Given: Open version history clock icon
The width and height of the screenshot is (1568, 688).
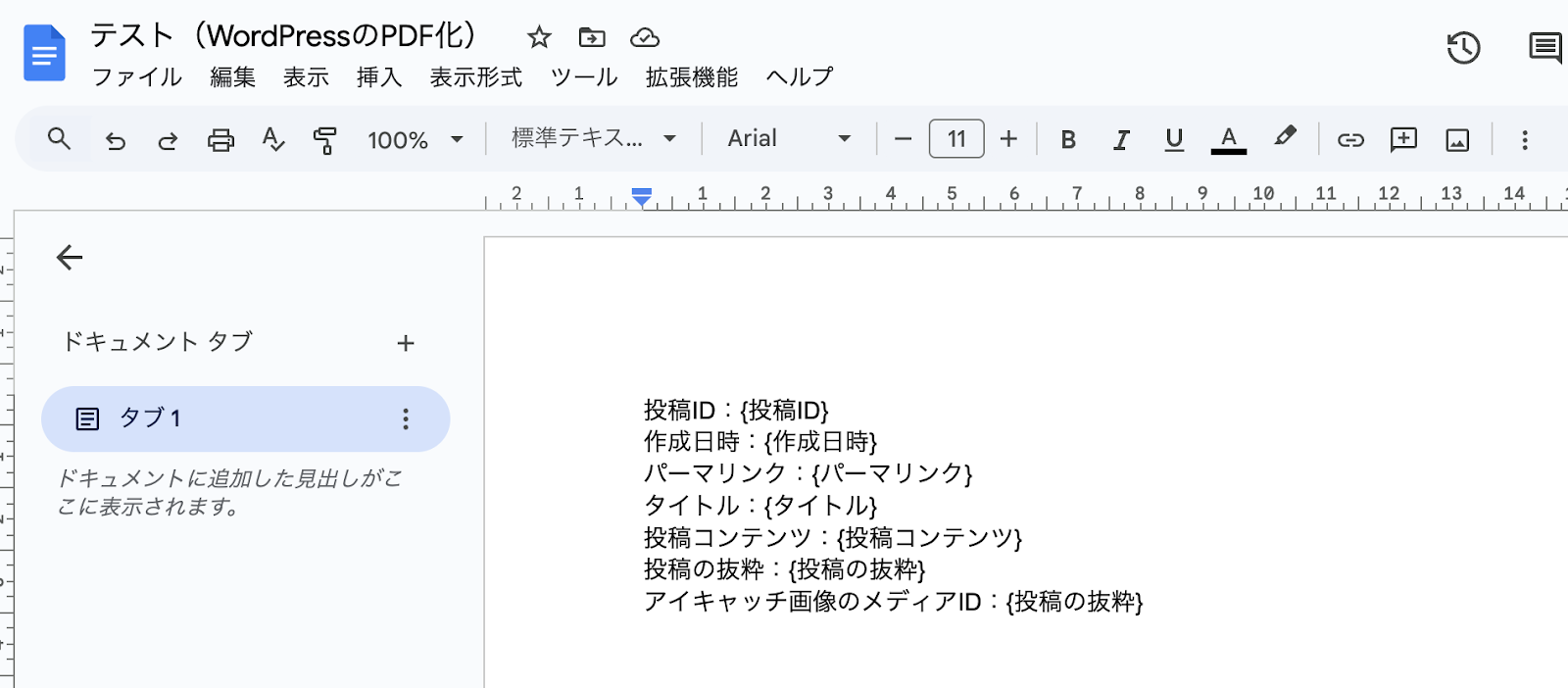Looking at the screenshot, I should click(1463, 47).
